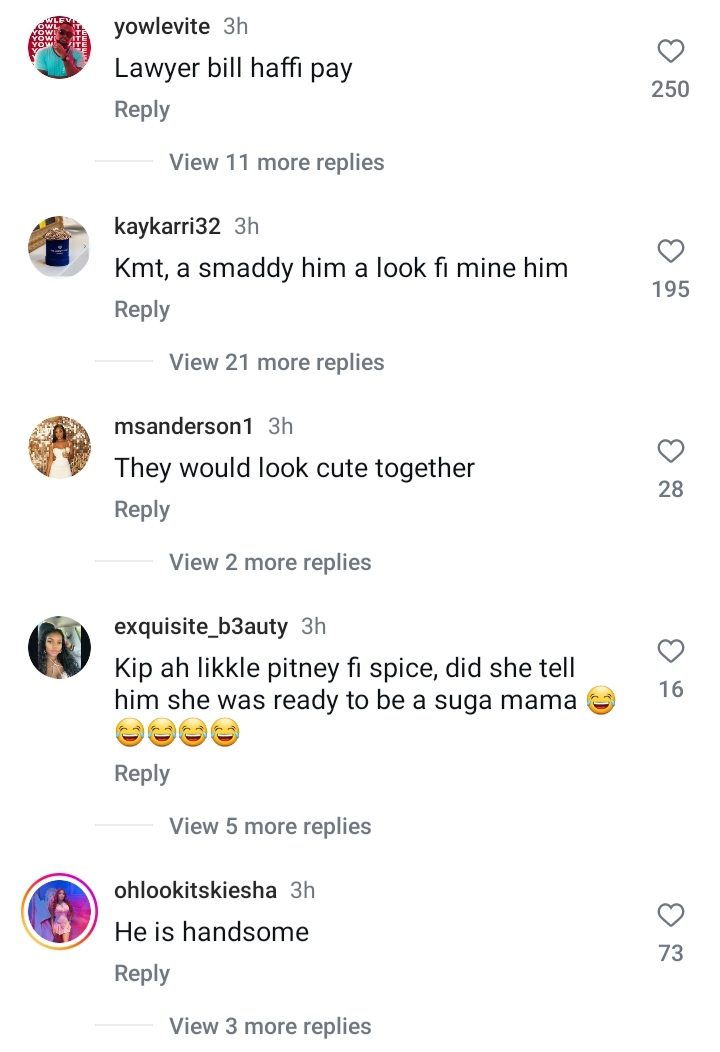The width and height of the screenshot is (720, 1052).
Task: Open kaykarri32's profile avatar
Action: pyautogui.click(x=60, y=247)
